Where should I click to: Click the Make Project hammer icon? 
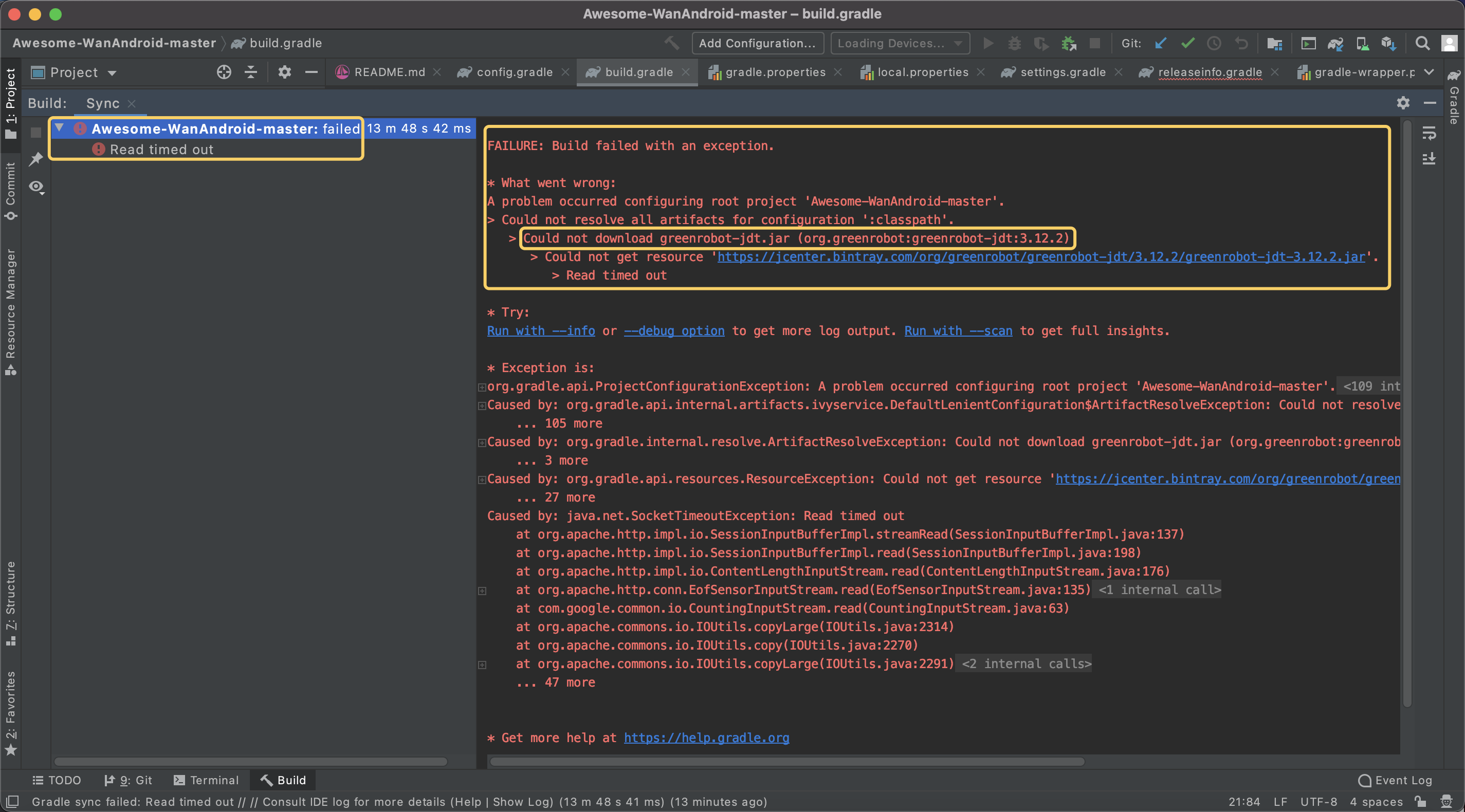[672, 43]
